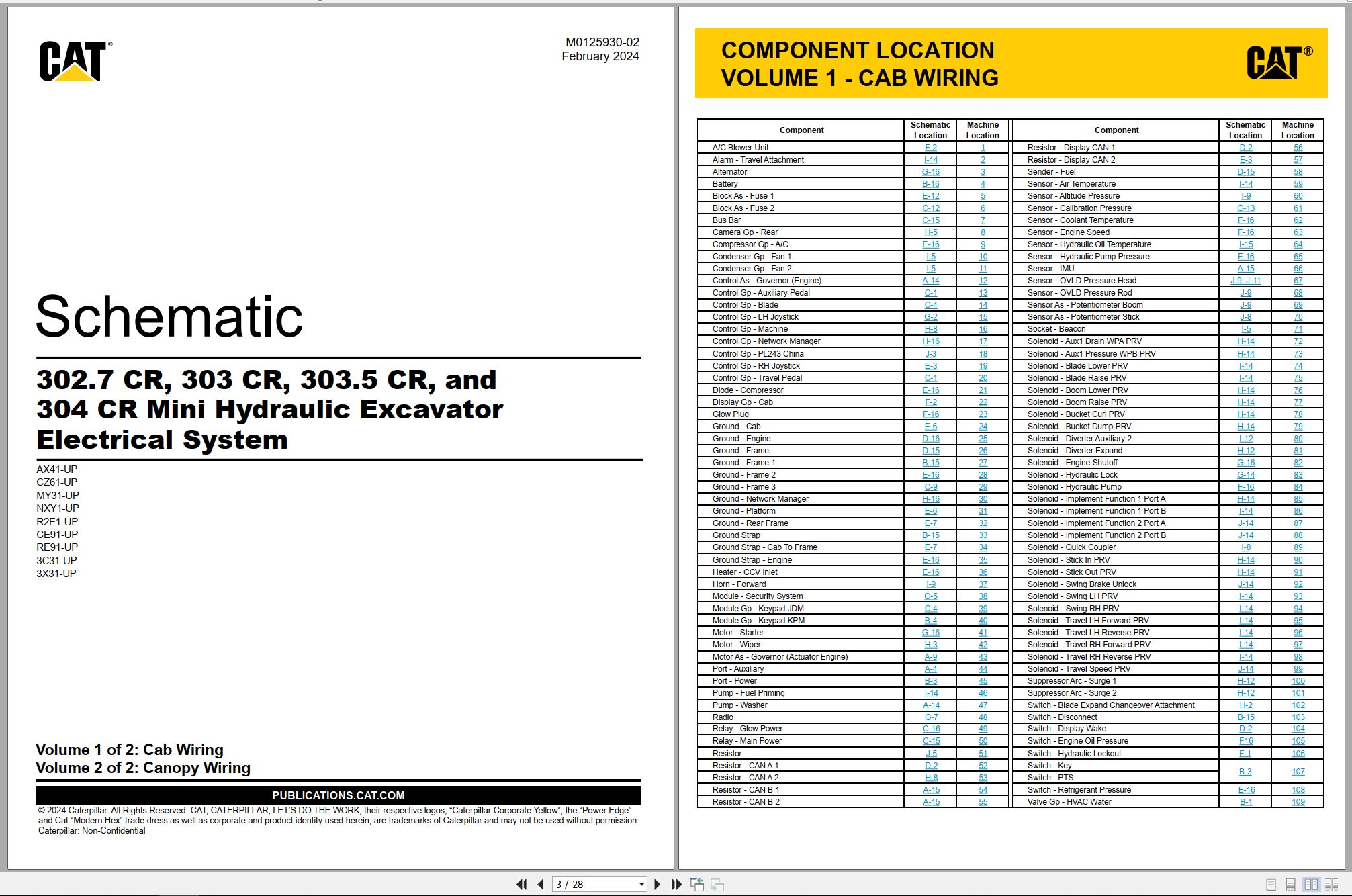Open Sender - Fuel schematic location D-15
This screenshot has width=1352, height=896.
1245,172
